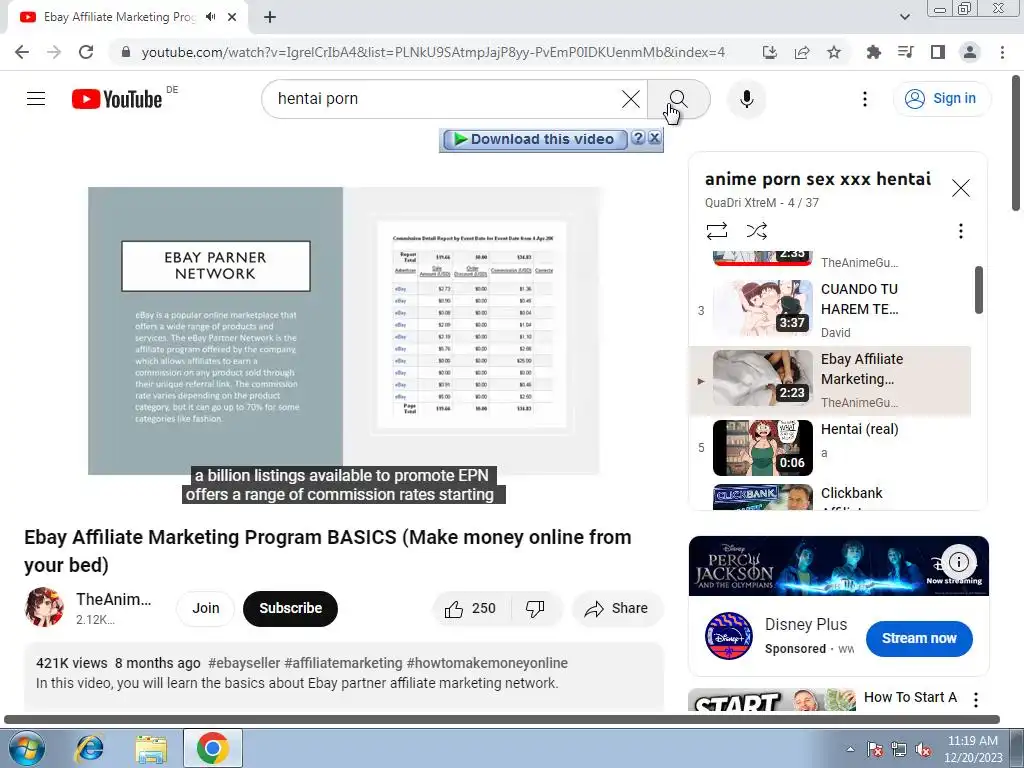Select the current Ebay Affiliate Marketing playlist item
Viewport: 1024px width, 768px height.
click(830, 381)
